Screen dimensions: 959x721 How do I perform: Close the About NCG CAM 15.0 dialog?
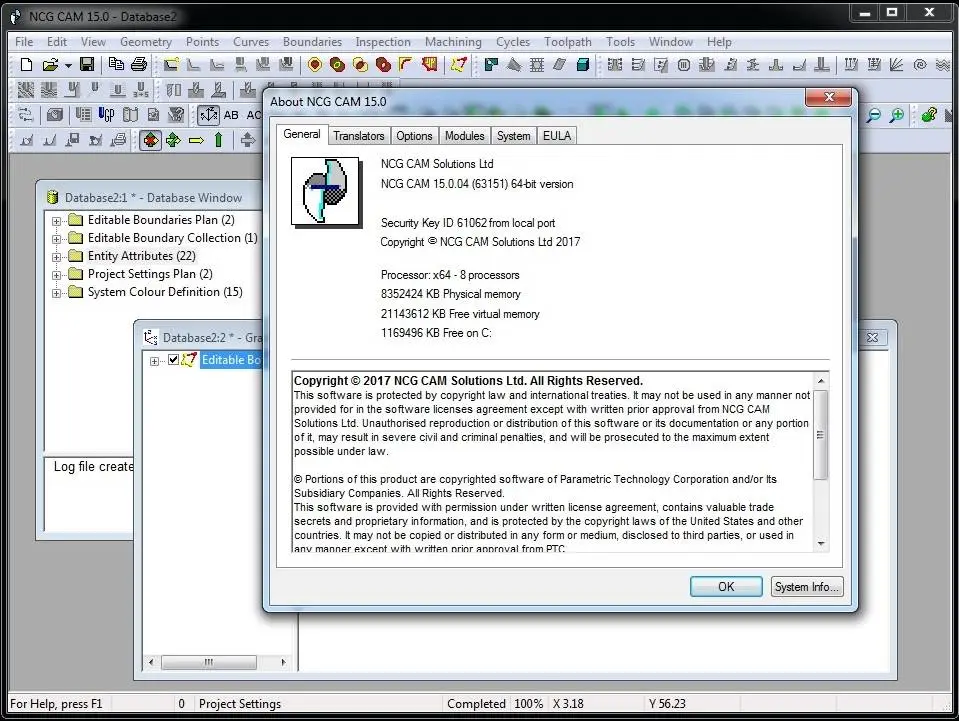[x=828, y=97]
